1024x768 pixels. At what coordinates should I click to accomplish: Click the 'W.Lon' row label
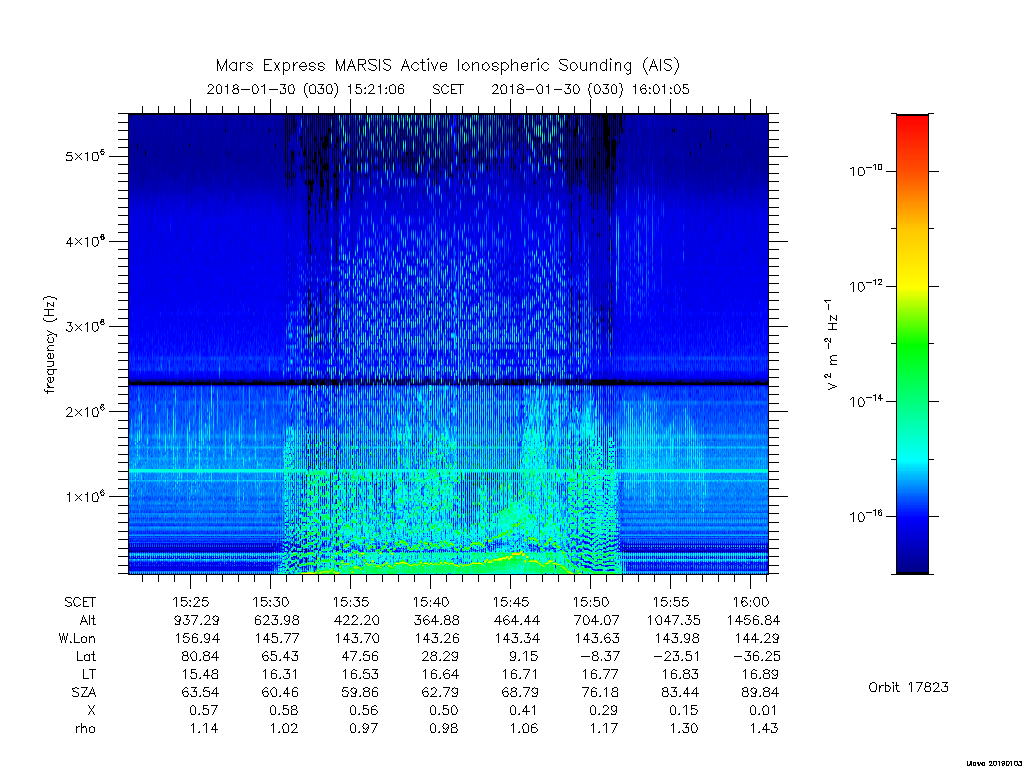point(77,638)
